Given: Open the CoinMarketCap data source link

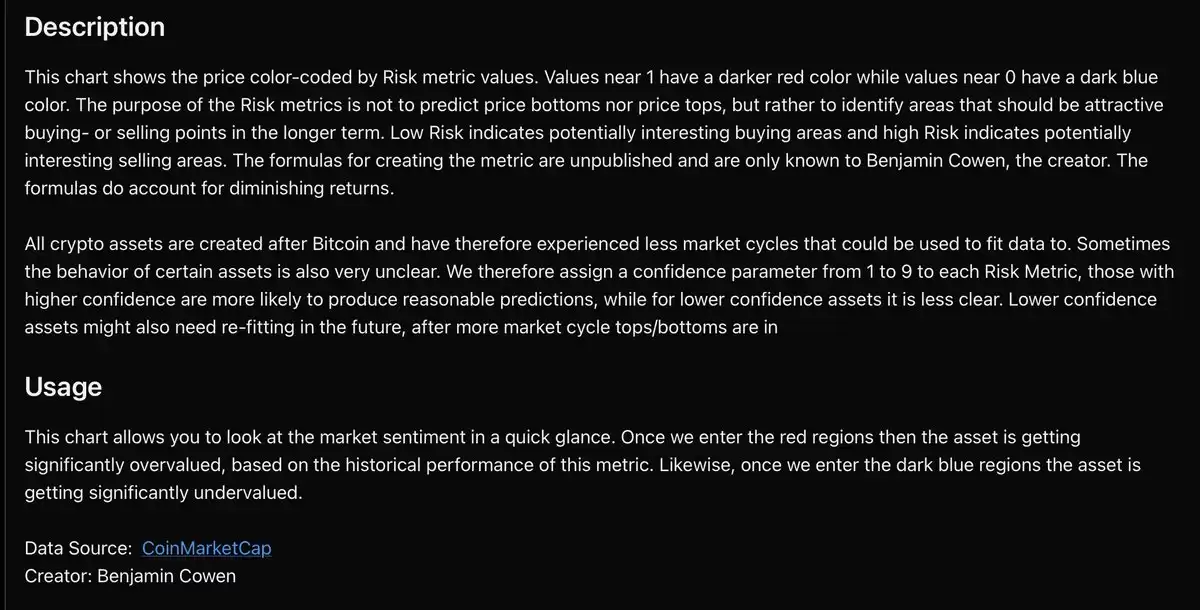Looking at the screenshot, I should point(207,548).
